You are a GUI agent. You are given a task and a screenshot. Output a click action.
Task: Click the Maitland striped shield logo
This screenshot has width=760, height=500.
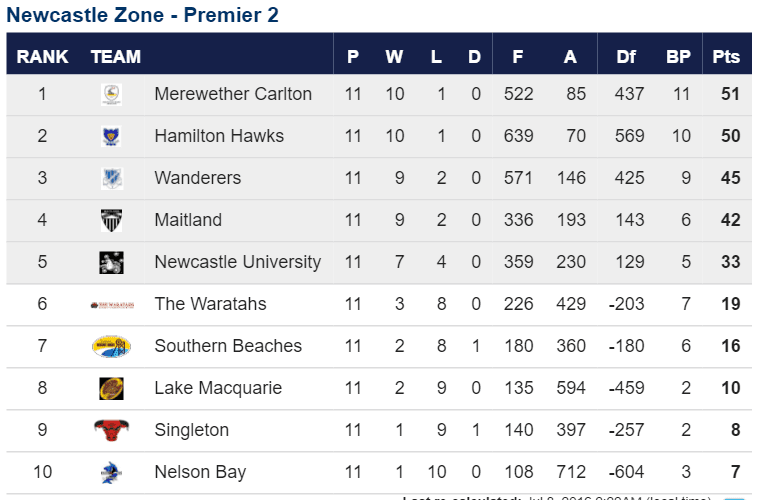point(111,220)
